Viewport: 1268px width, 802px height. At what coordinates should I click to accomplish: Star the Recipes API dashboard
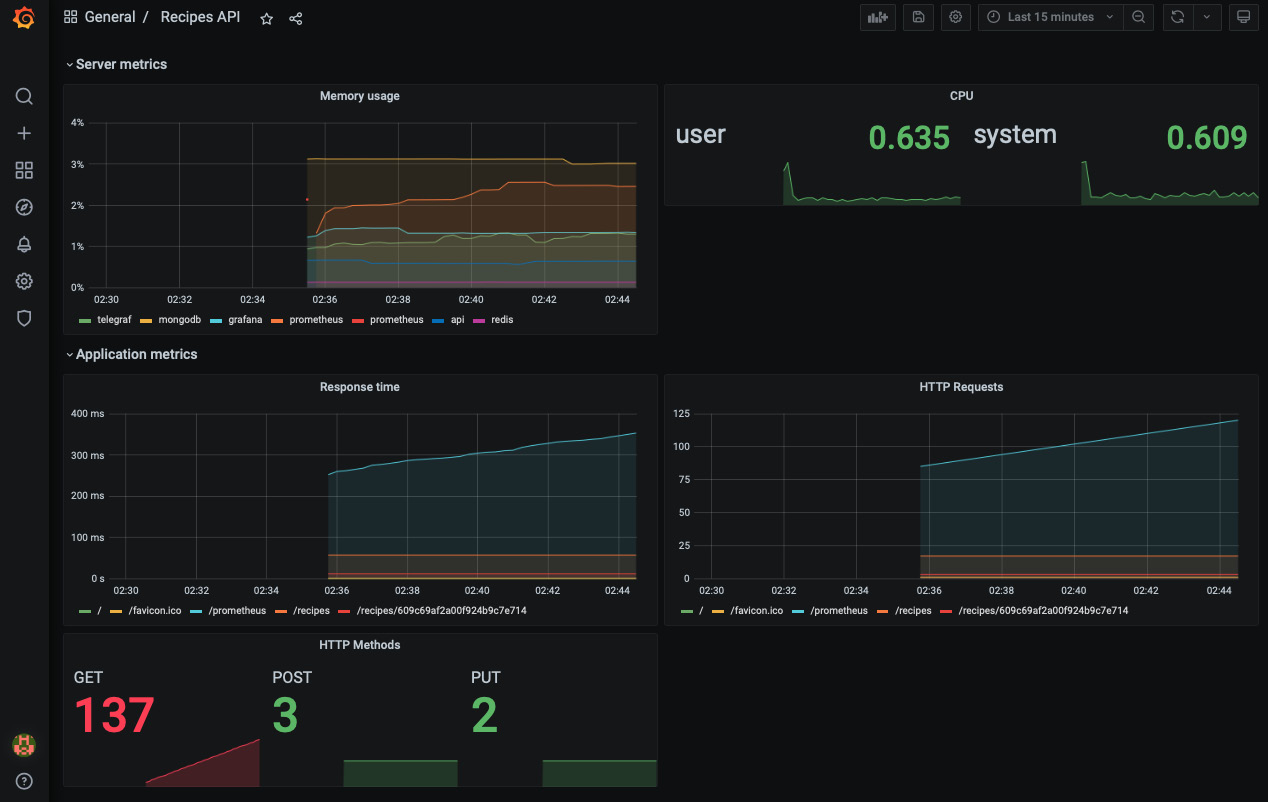(266, 18)
